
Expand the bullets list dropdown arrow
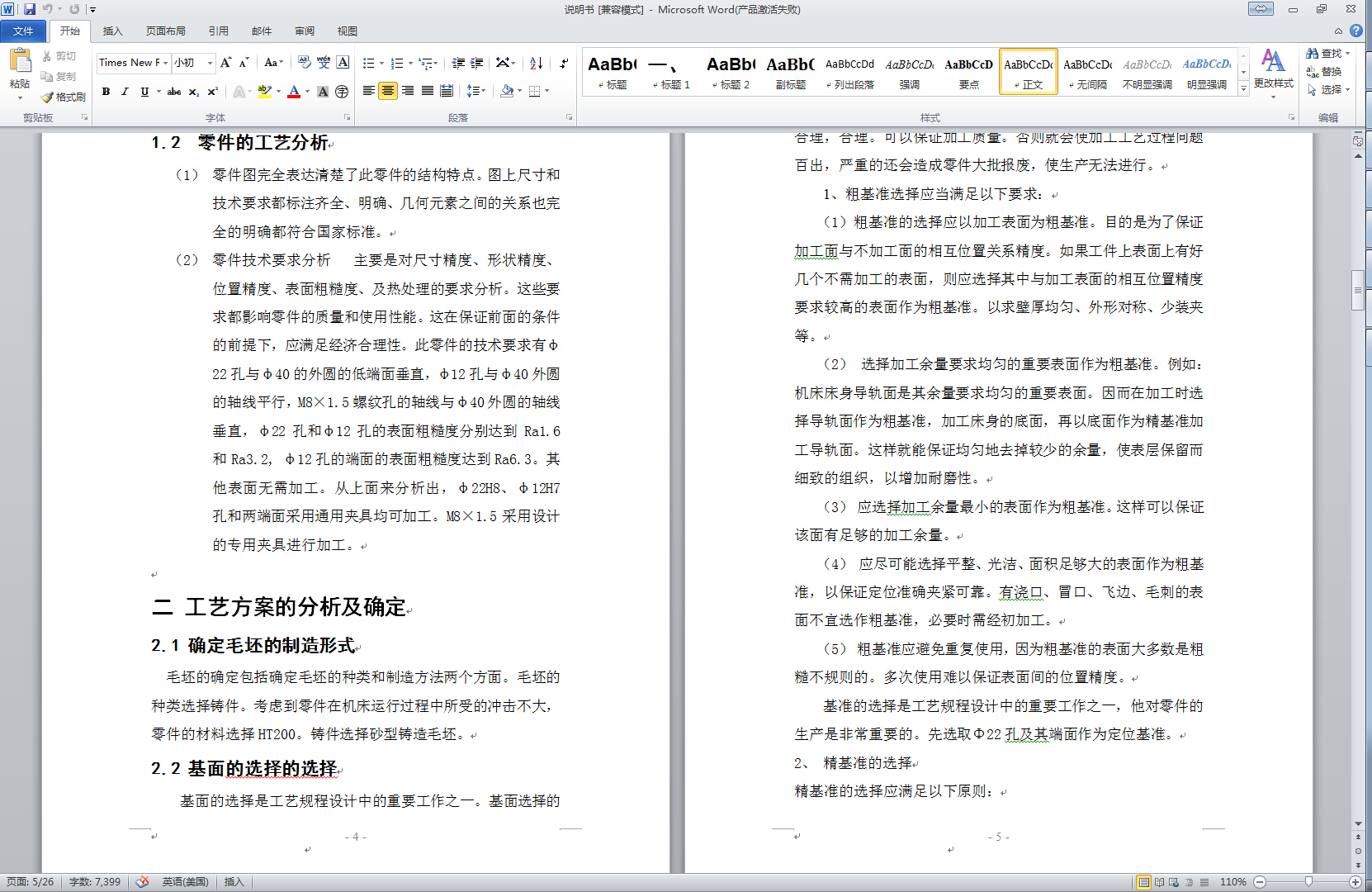[x=382, y=63]
